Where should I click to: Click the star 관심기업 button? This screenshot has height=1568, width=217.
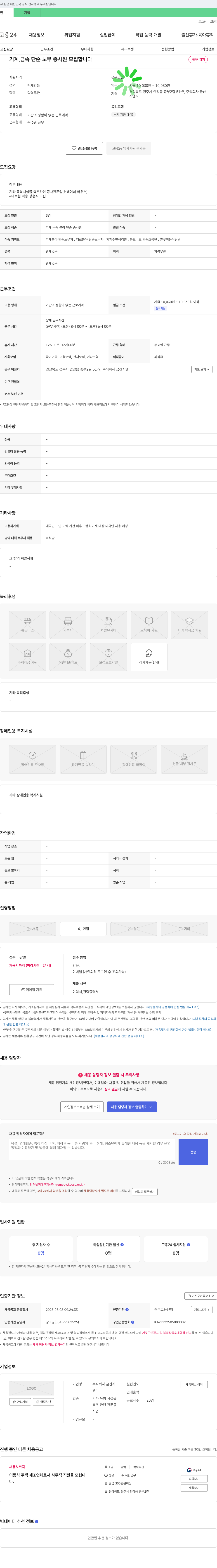(x=20, y=1402)
